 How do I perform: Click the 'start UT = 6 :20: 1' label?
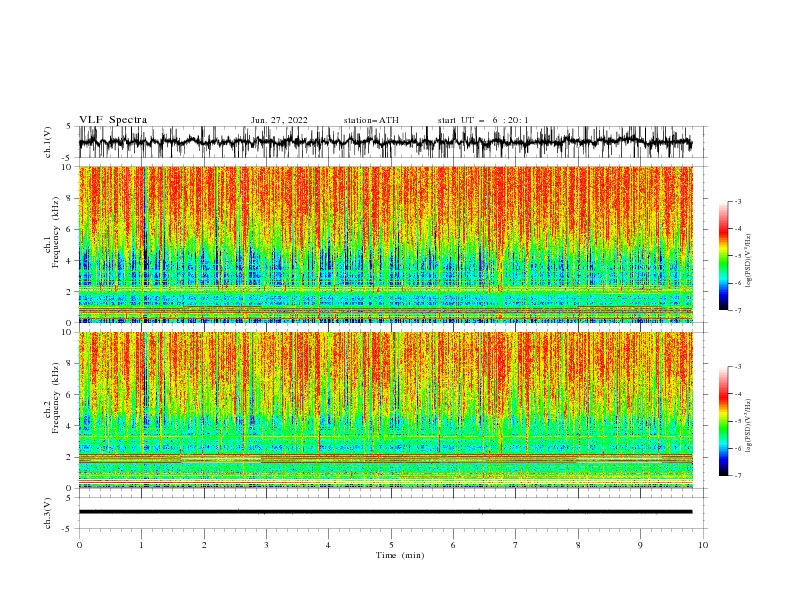483,120
